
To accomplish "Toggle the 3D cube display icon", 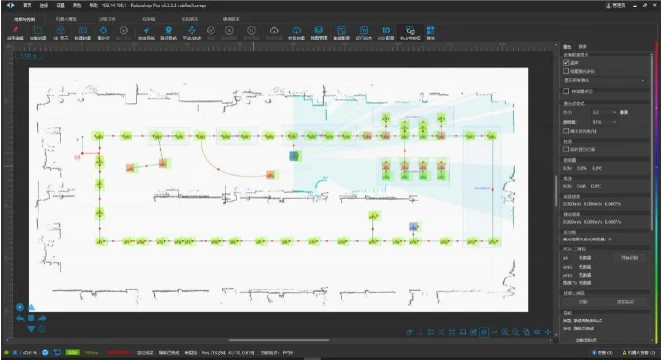I will tap(60, 30).
